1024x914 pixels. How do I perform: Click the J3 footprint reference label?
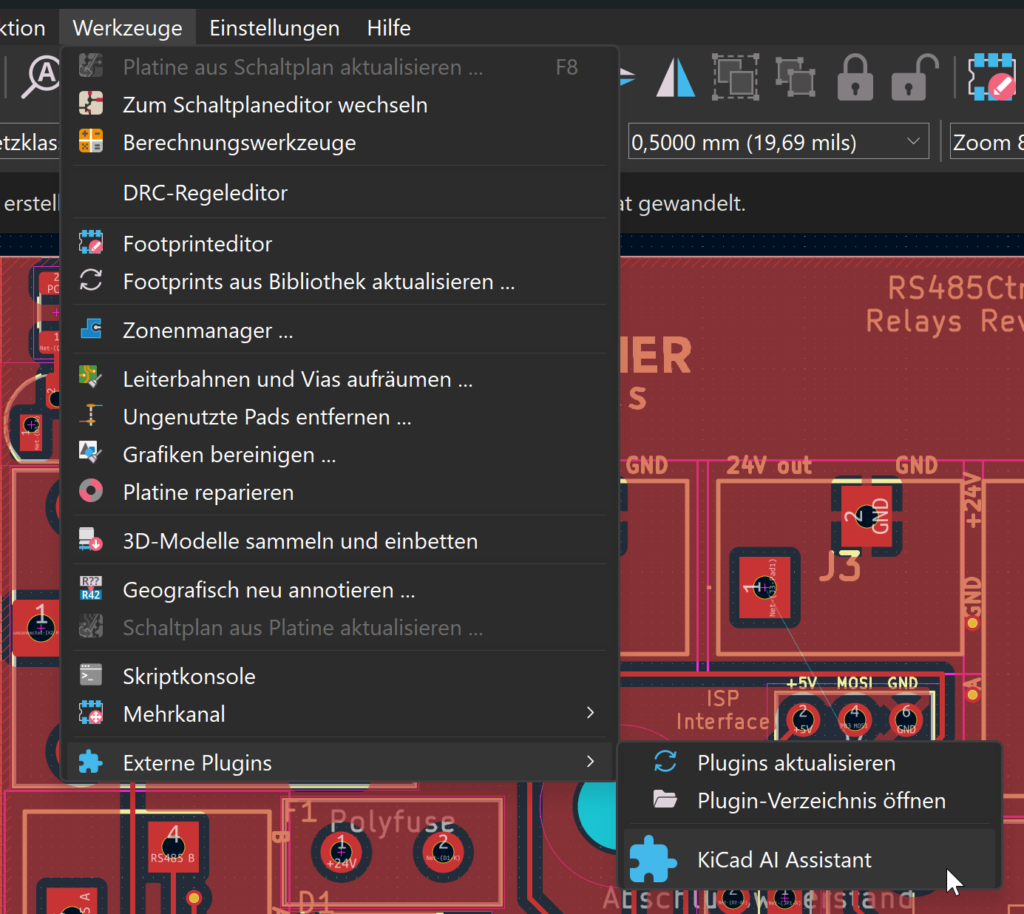(840, 567)
